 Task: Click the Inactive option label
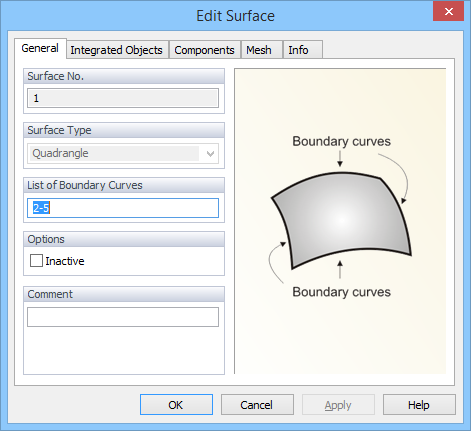click(65, 261)
